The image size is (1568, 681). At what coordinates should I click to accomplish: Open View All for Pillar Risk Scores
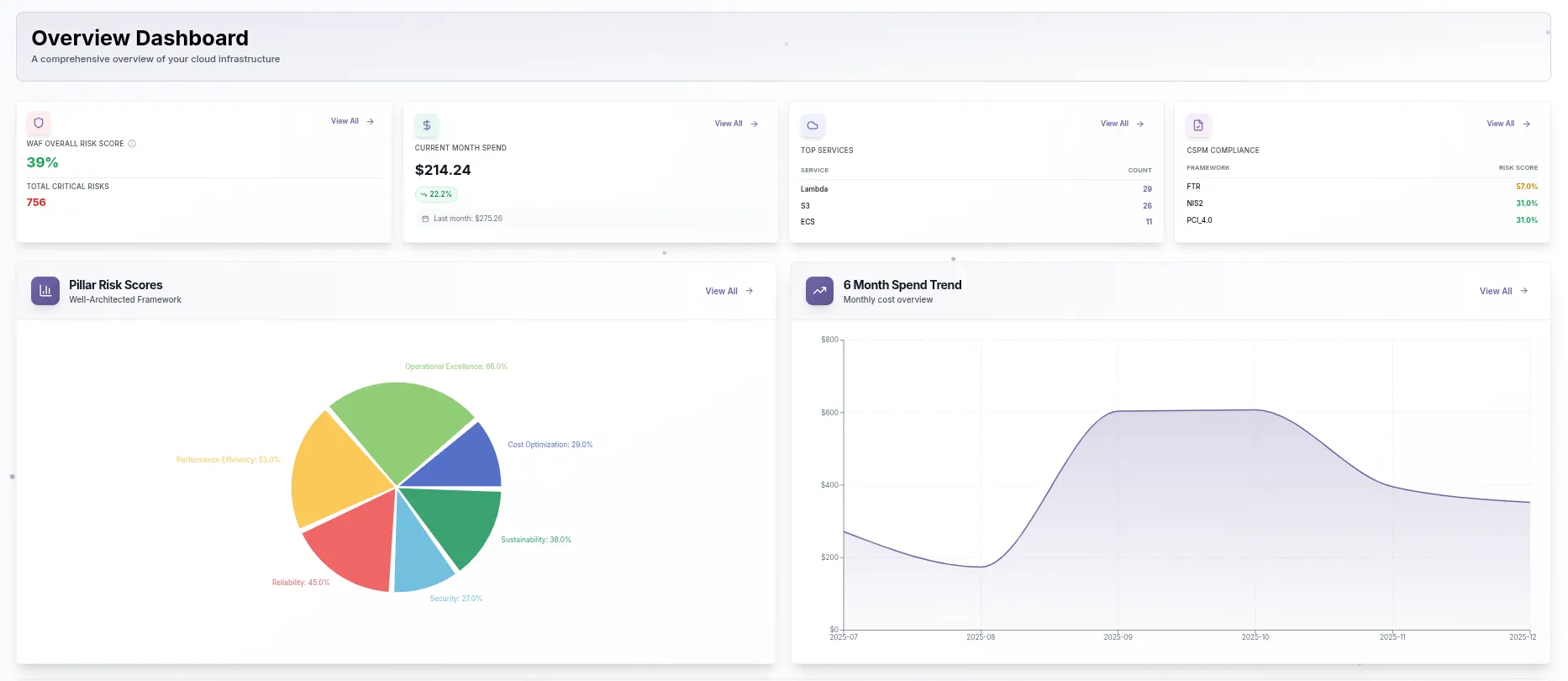[x=729, y=291]
